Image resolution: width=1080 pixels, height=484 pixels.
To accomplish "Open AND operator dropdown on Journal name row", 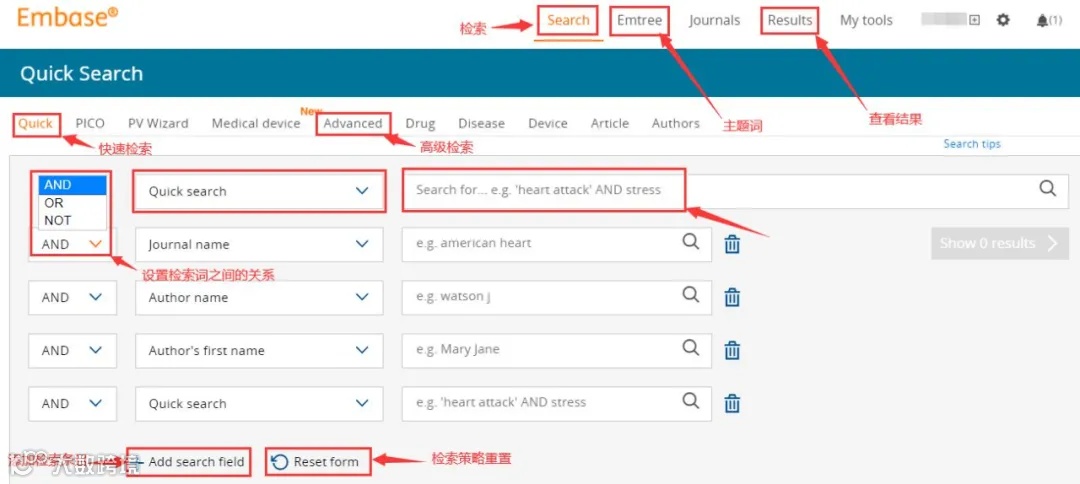I will 72,244.
